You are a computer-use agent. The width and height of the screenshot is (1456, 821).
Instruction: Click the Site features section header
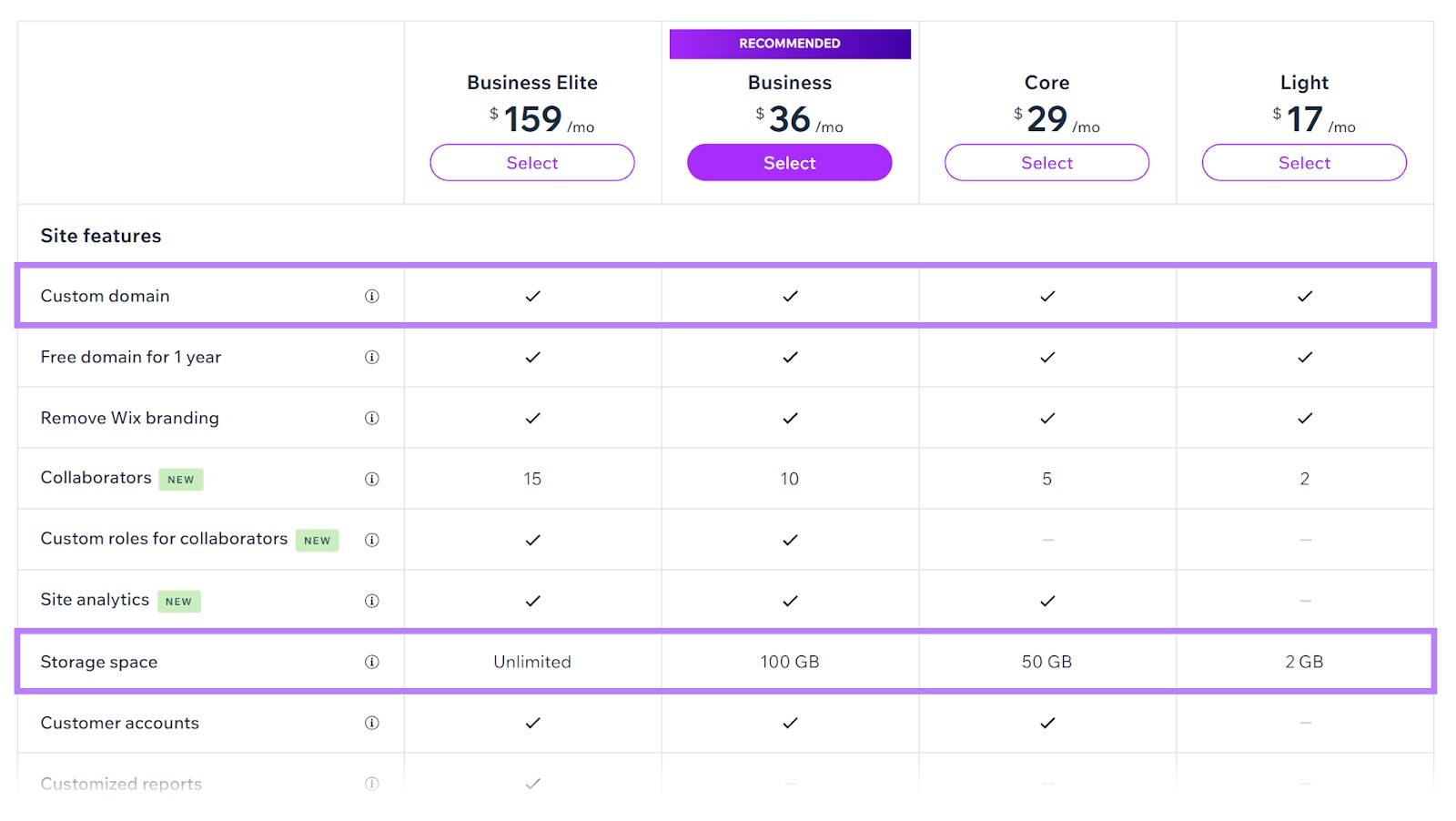(100, 236)
